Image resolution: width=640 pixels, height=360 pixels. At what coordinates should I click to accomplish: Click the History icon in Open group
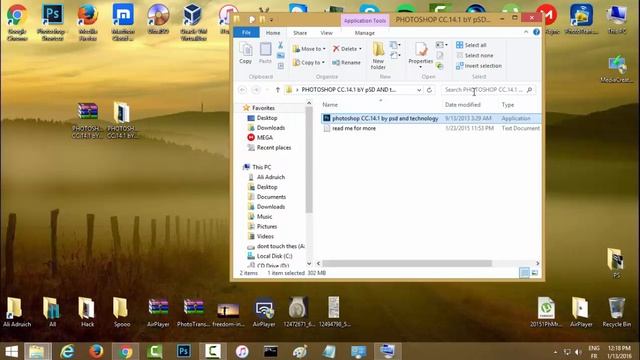click(x=440, y=66)
